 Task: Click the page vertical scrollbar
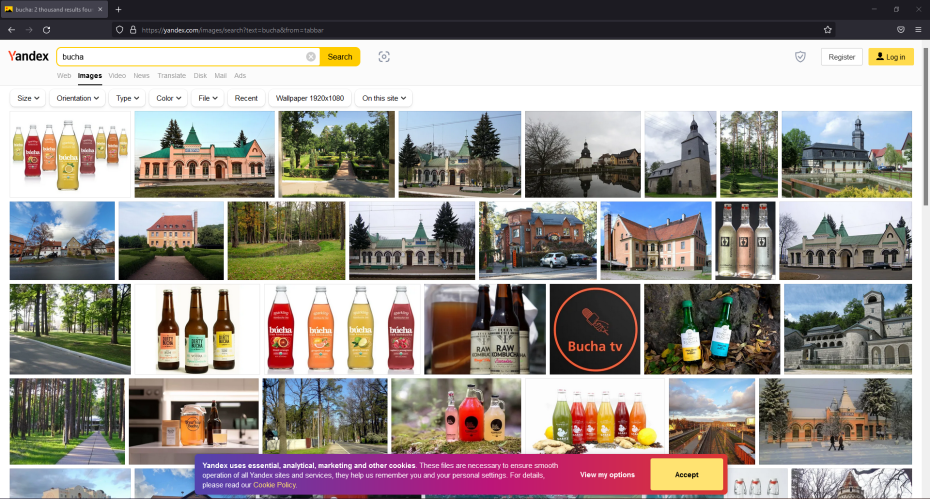click(926, 125)
